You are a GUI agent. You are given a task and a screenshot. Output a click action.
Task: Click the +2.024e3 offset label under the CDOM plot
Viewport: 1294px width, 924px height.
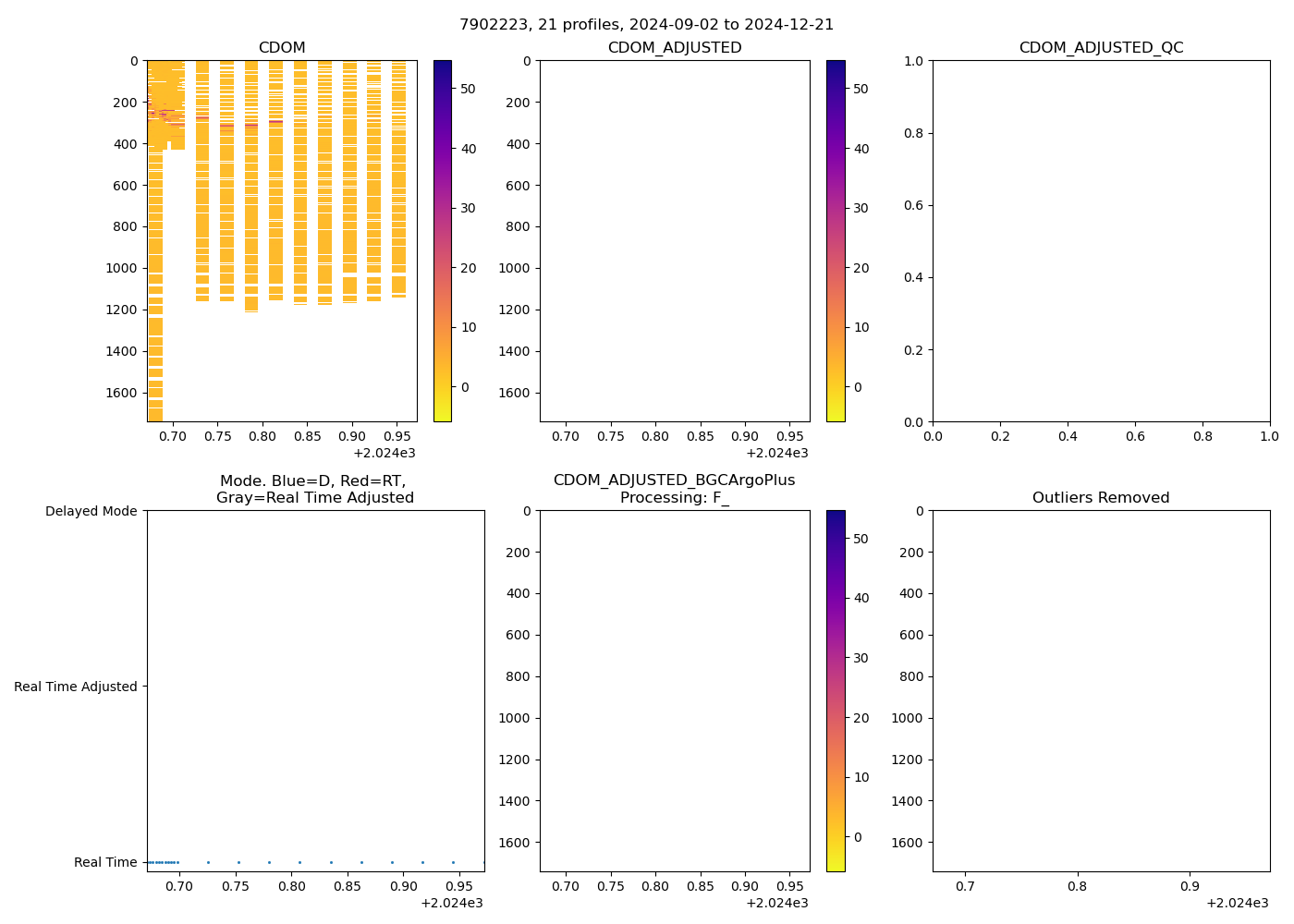[385, 453]
